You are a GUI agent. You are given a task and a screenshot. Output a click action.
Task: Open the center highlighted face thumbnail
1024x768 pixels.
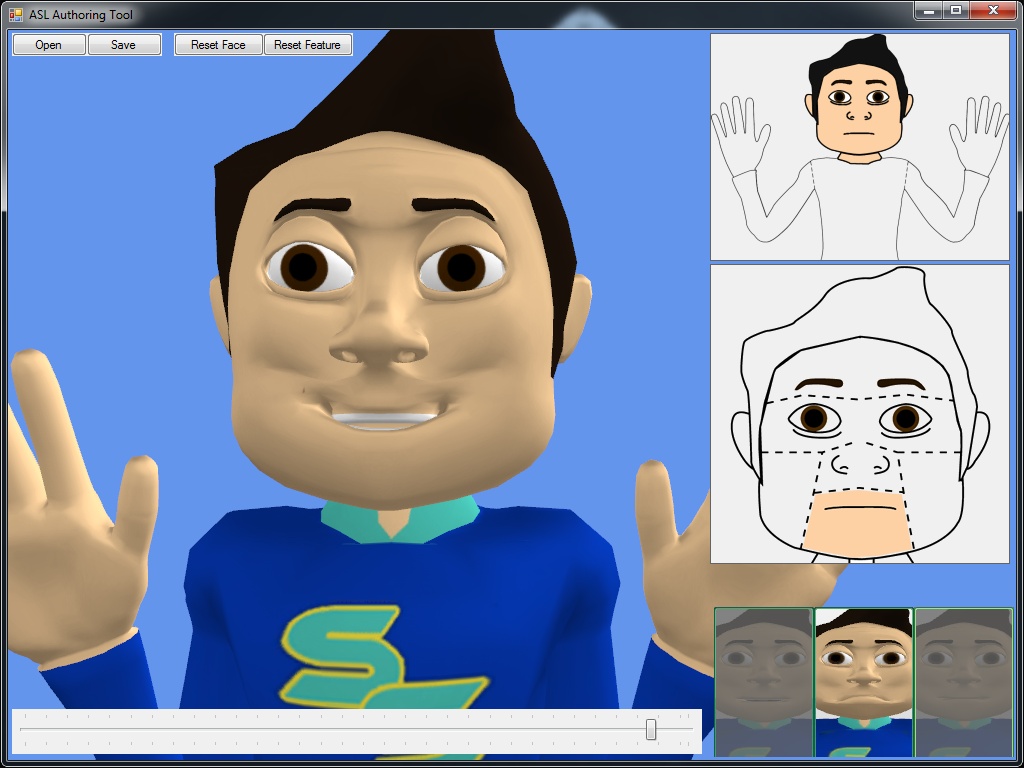coord(864,682)
